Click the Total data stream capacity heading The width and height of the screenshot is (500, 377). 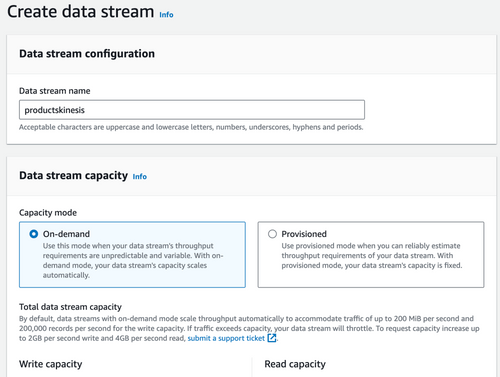70,307
